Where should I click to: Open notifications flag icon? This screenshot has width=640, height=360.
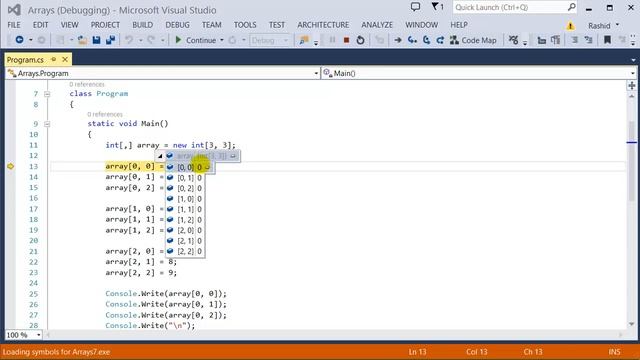tap(437, 7)
